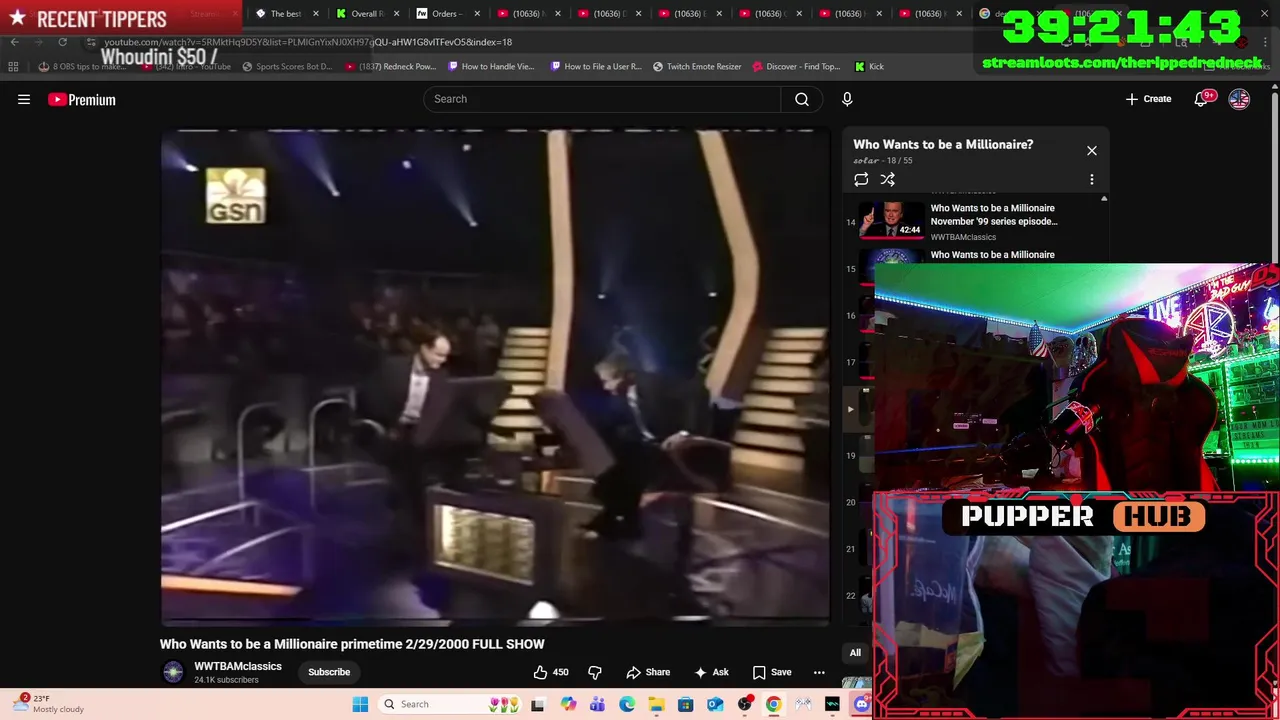1280x720 pixels.
Task: Open Task View on taskbar
Action: point(537,704)
